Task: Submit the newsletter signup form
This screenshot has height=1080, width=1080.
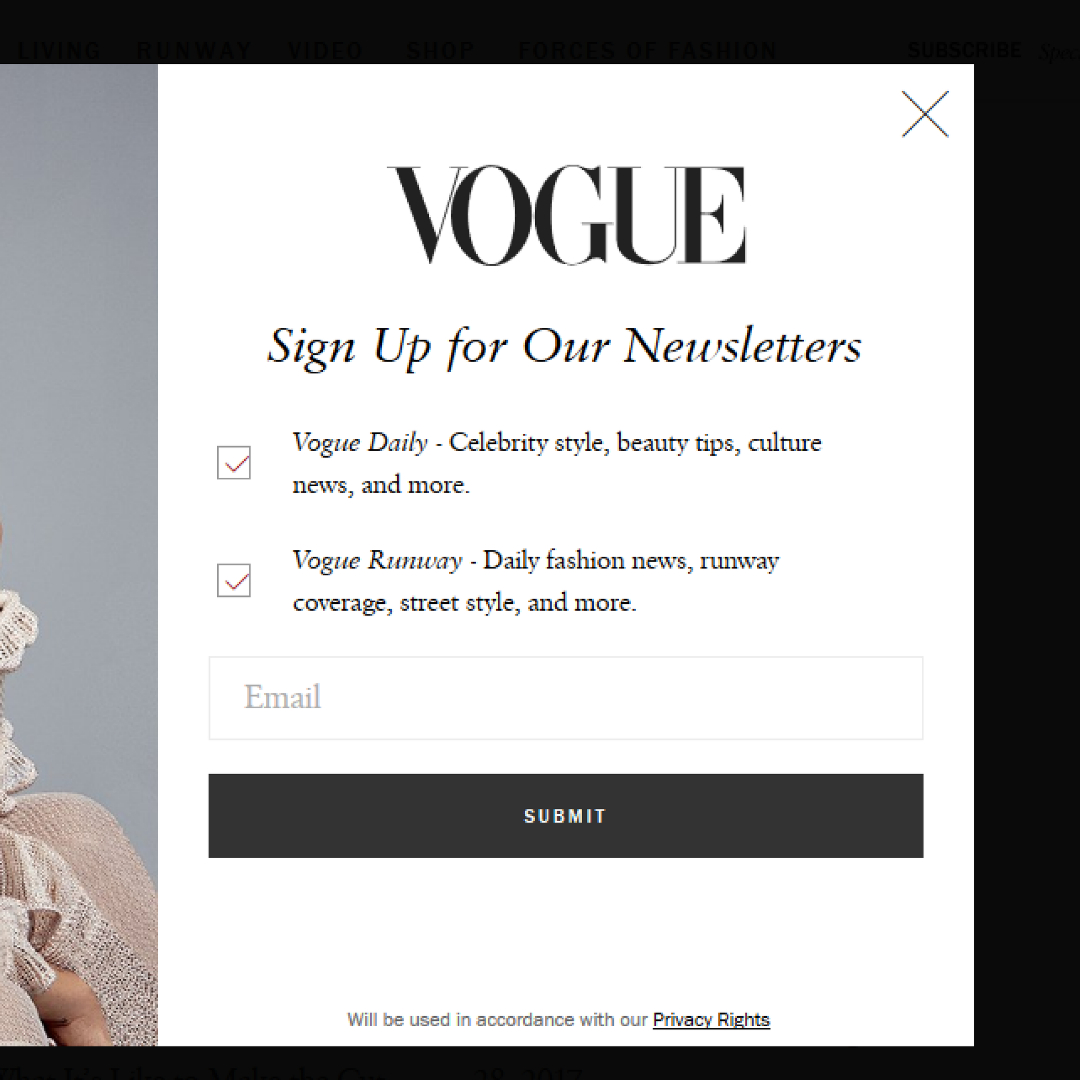Action: point(565,816)
